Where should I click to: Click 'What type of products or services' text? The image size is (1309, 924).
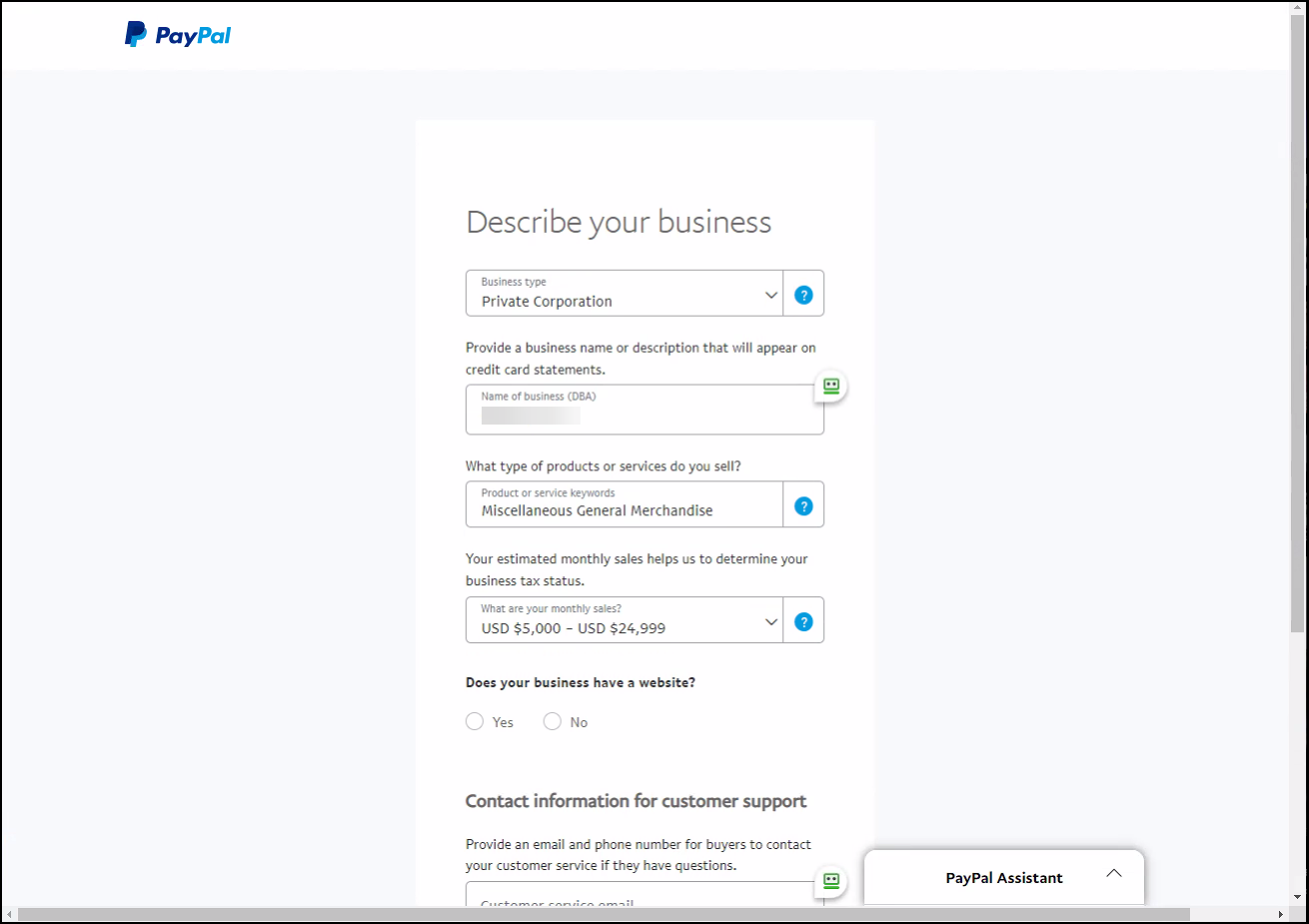(604, 466)
